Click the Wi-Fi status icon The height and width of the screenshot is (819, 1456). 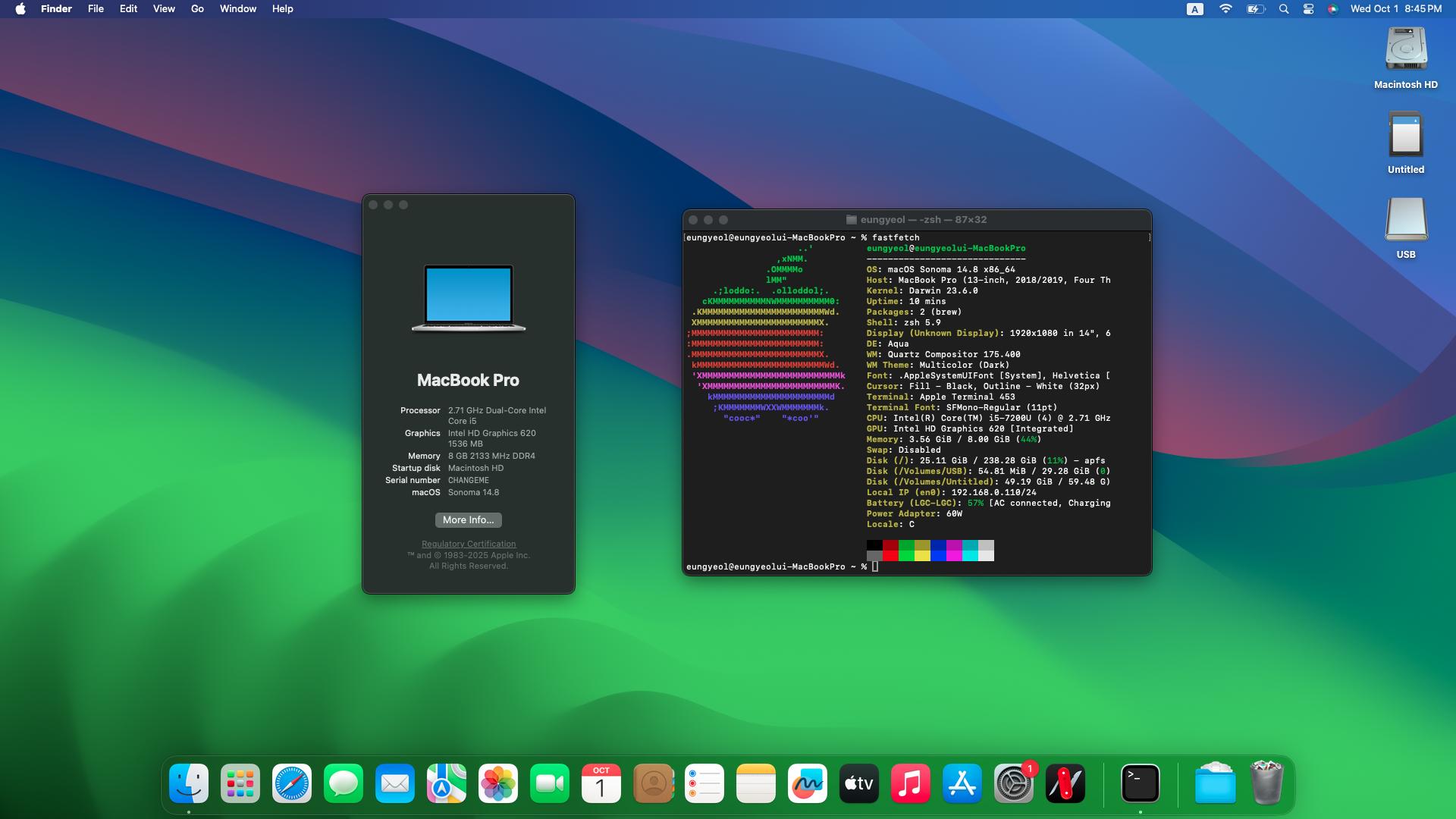pos(1225,9)
